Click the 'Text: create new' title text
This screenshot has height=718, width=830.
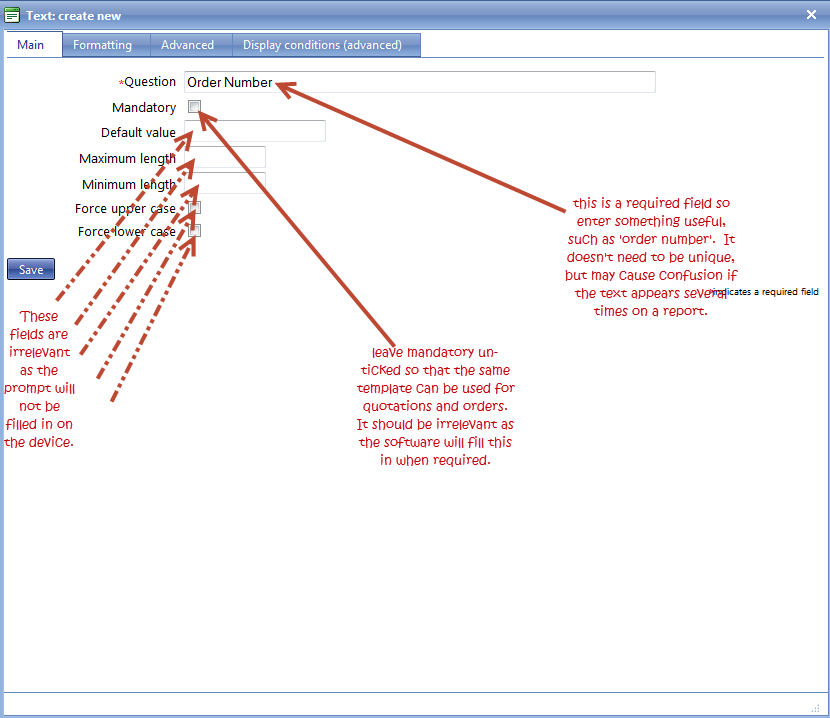(74, 15)
